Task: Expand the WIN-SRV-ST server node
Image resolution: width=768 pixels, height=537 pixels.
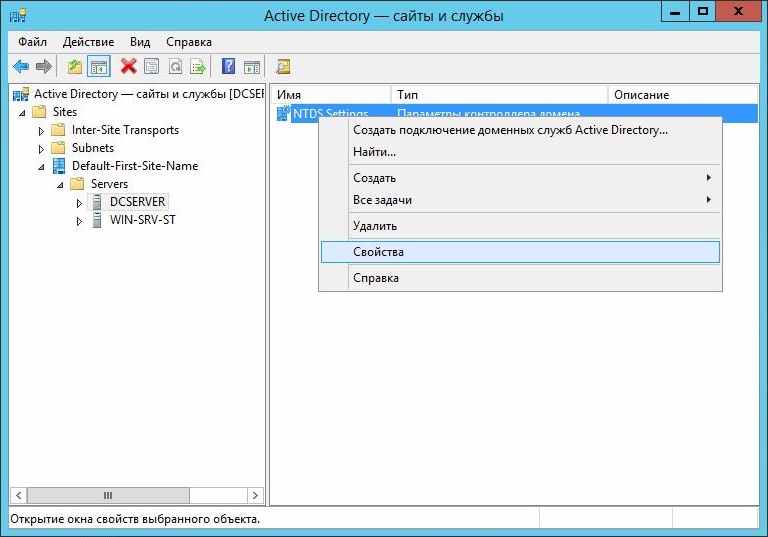Action: pos(80,220)
